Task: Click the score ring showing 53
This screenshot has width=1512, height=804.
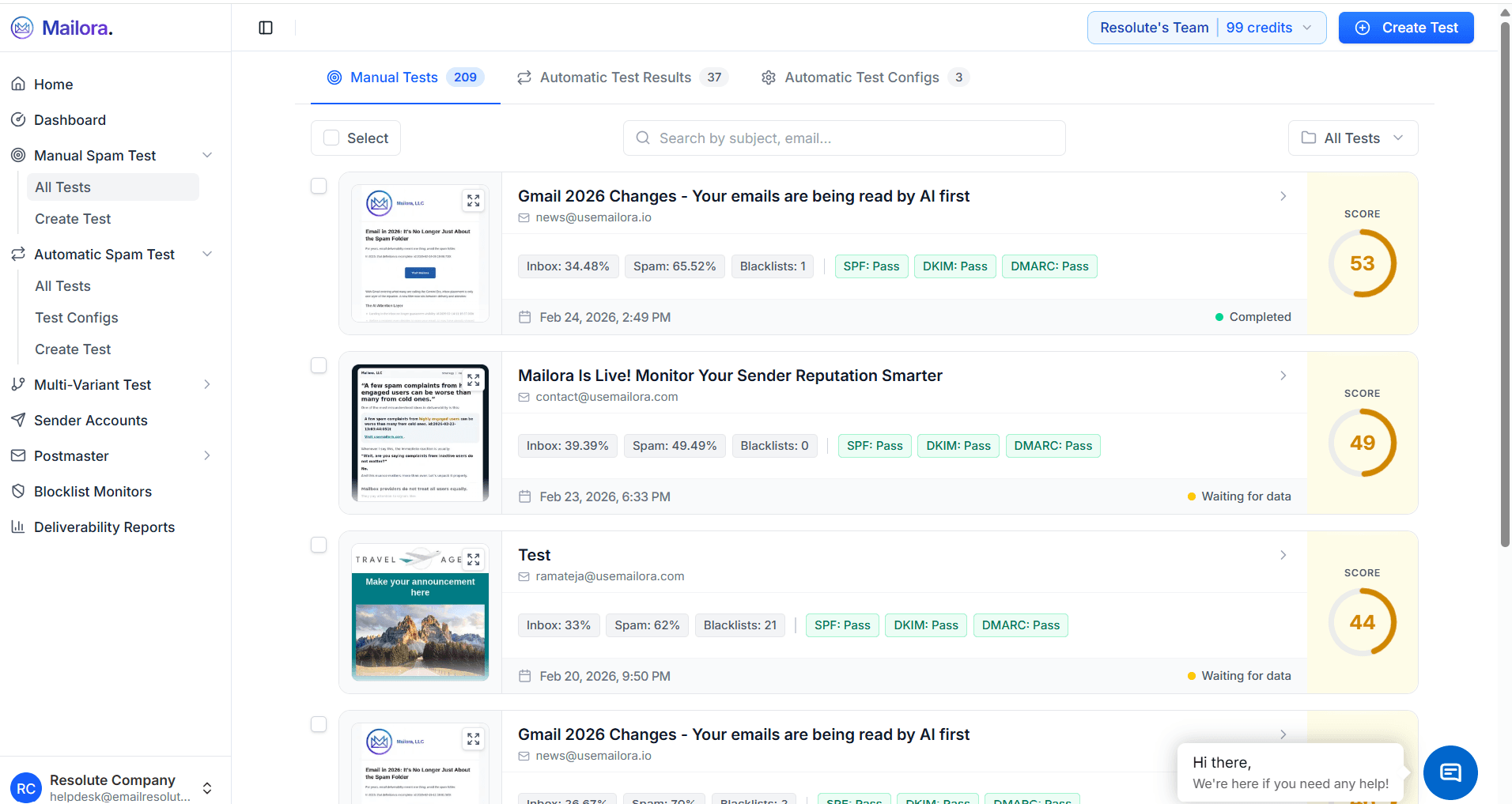Action: click(x=1362, y=263)
